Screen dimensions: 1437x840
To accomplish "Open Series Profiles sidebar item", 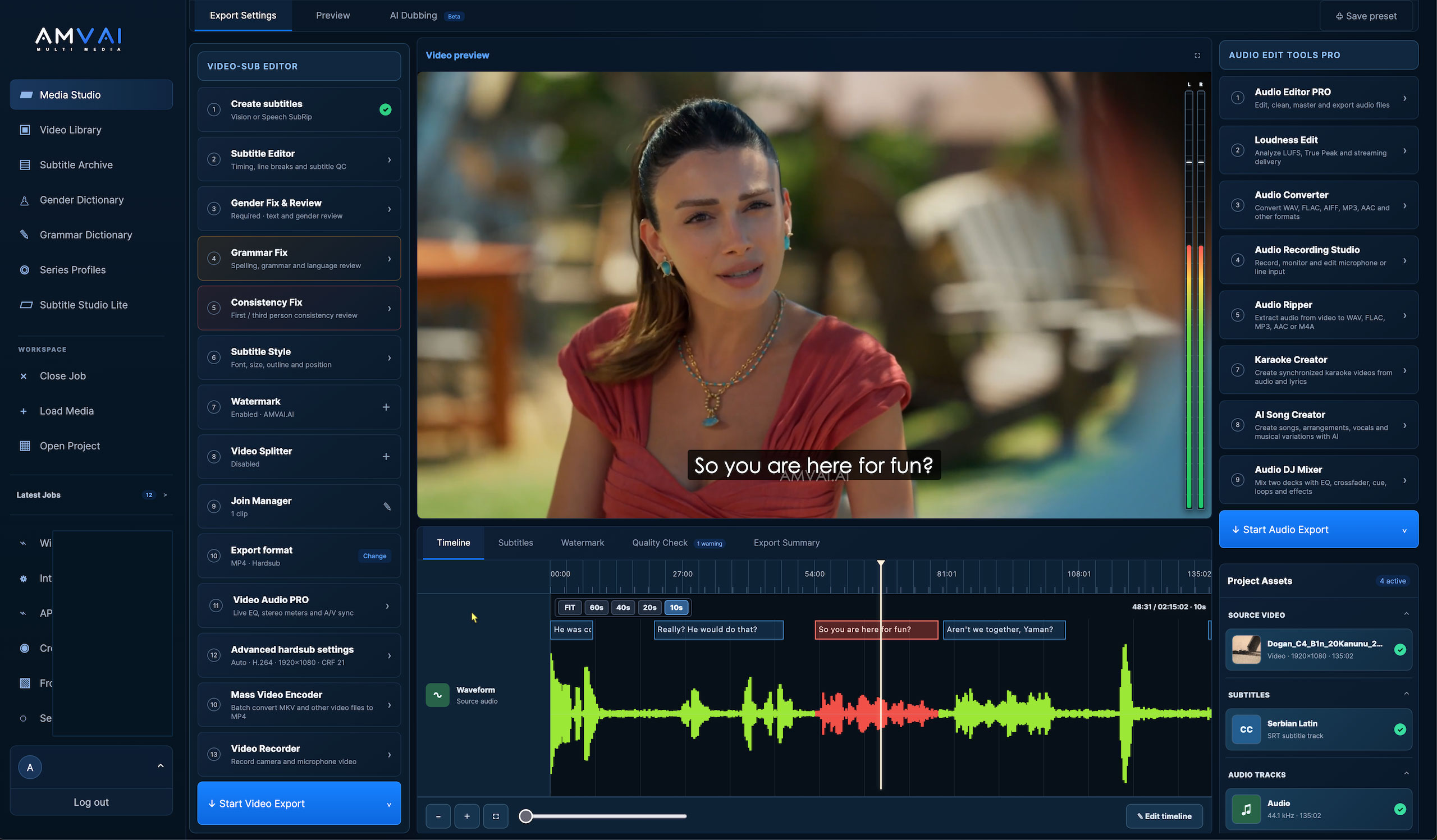I will pyautogui.click(x=91, y=269).
